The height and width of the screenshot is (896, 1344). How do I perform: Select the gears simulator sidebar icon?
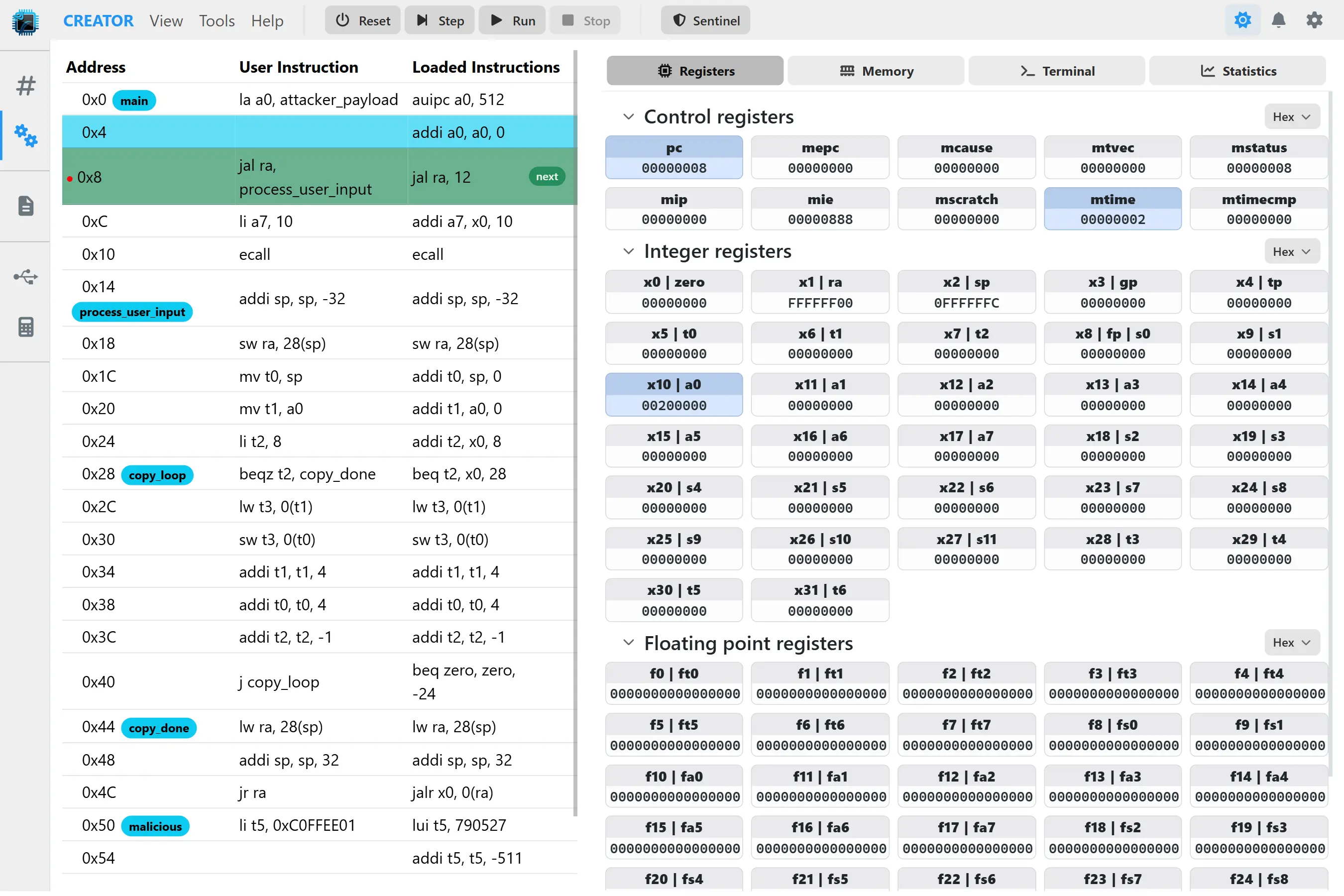click(26, 135)
